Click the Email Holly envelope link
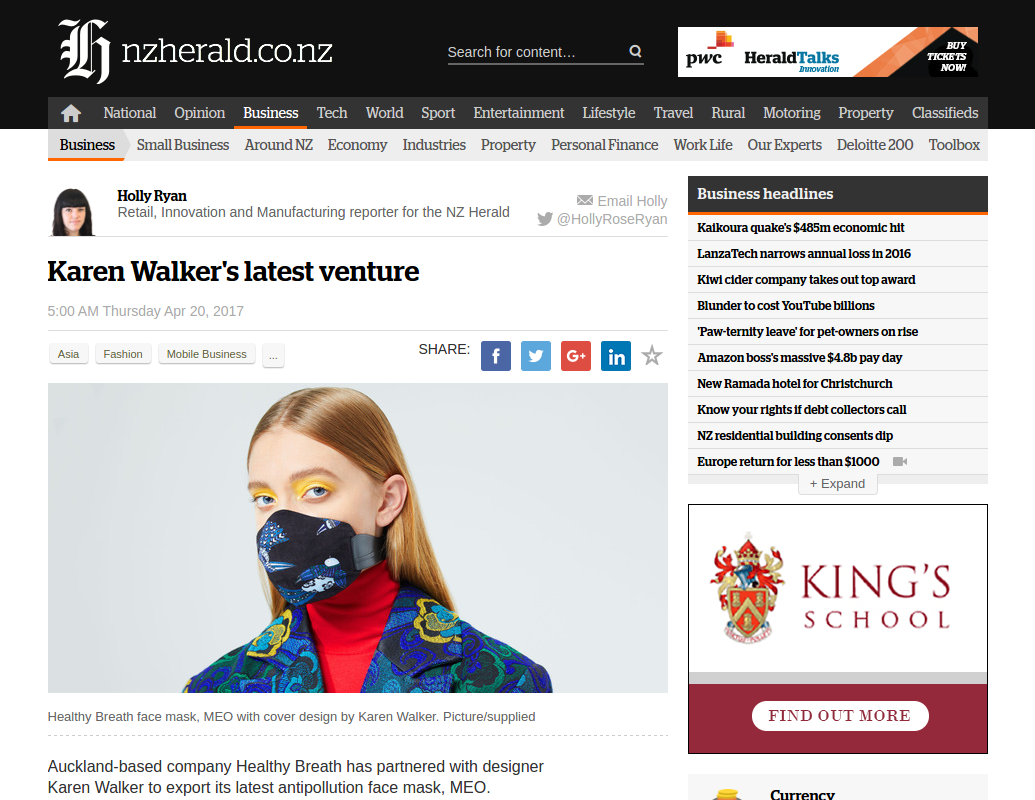Viewport: 1035px width, 800px height. point(622,201)
